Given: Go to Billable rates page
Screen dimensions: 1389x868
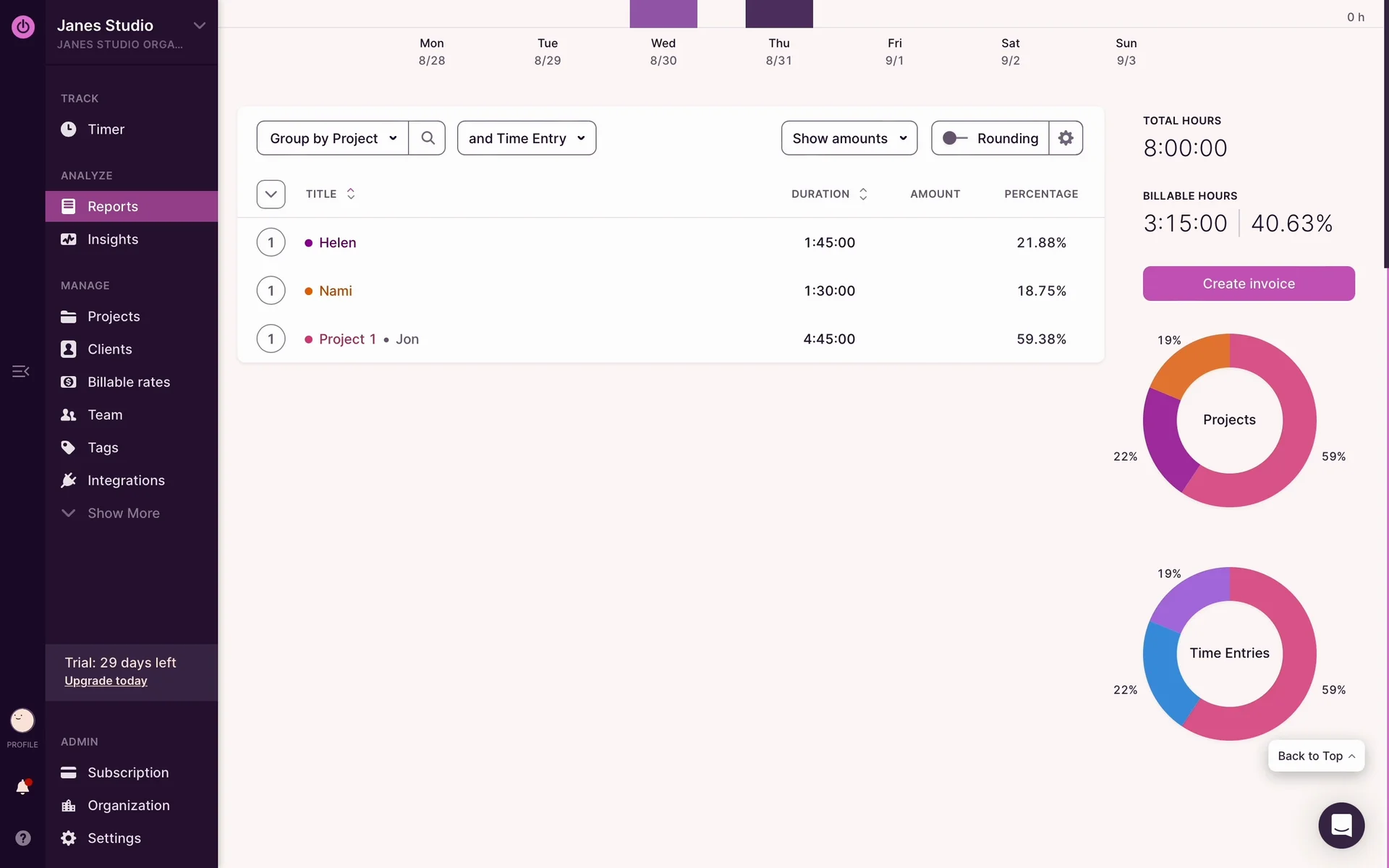Looking at the screenshot, I should click(x=128, y=382).
